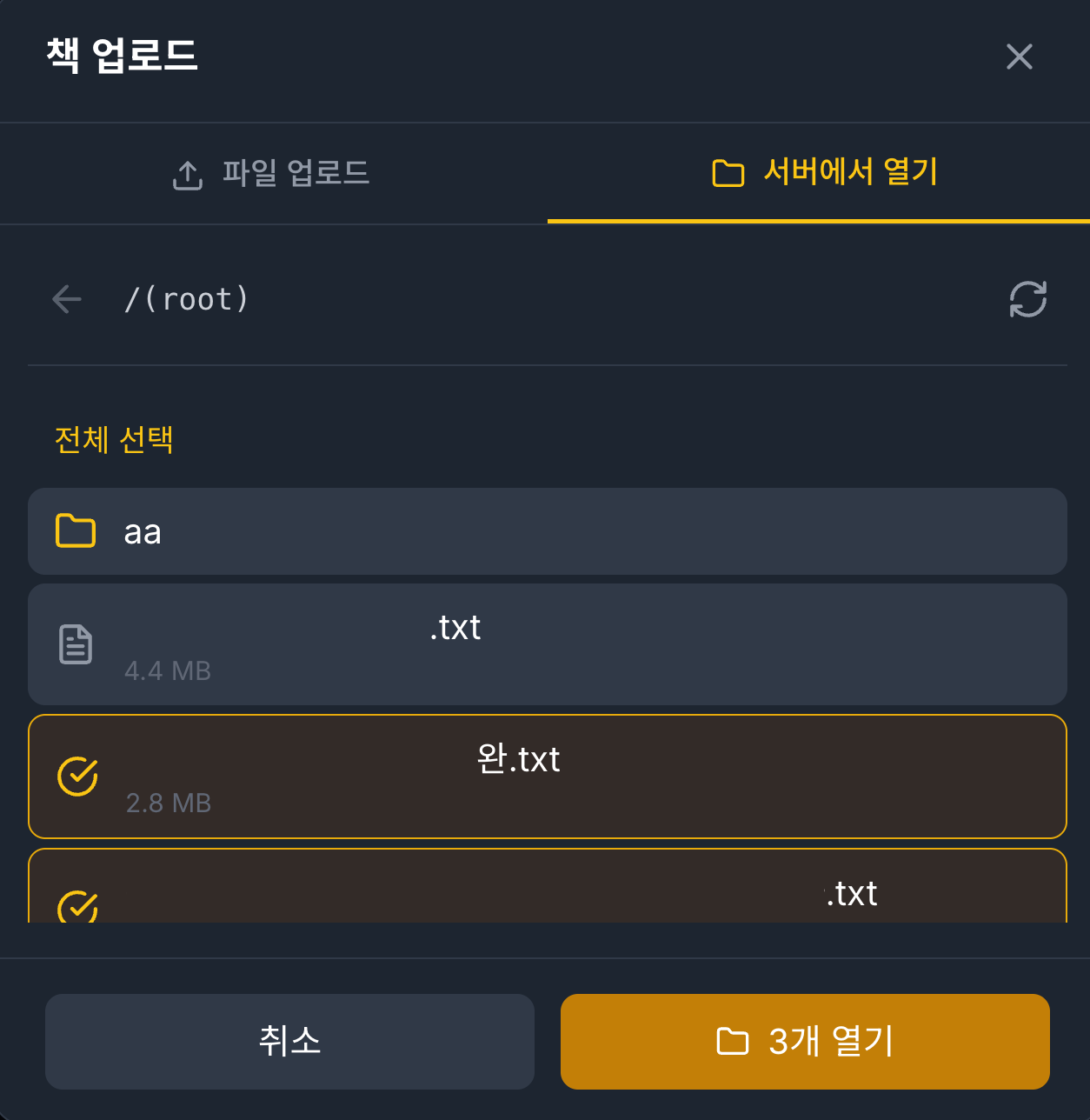
Task: Click document icon of 4.4 MB file
Action: tap(76, 644)
